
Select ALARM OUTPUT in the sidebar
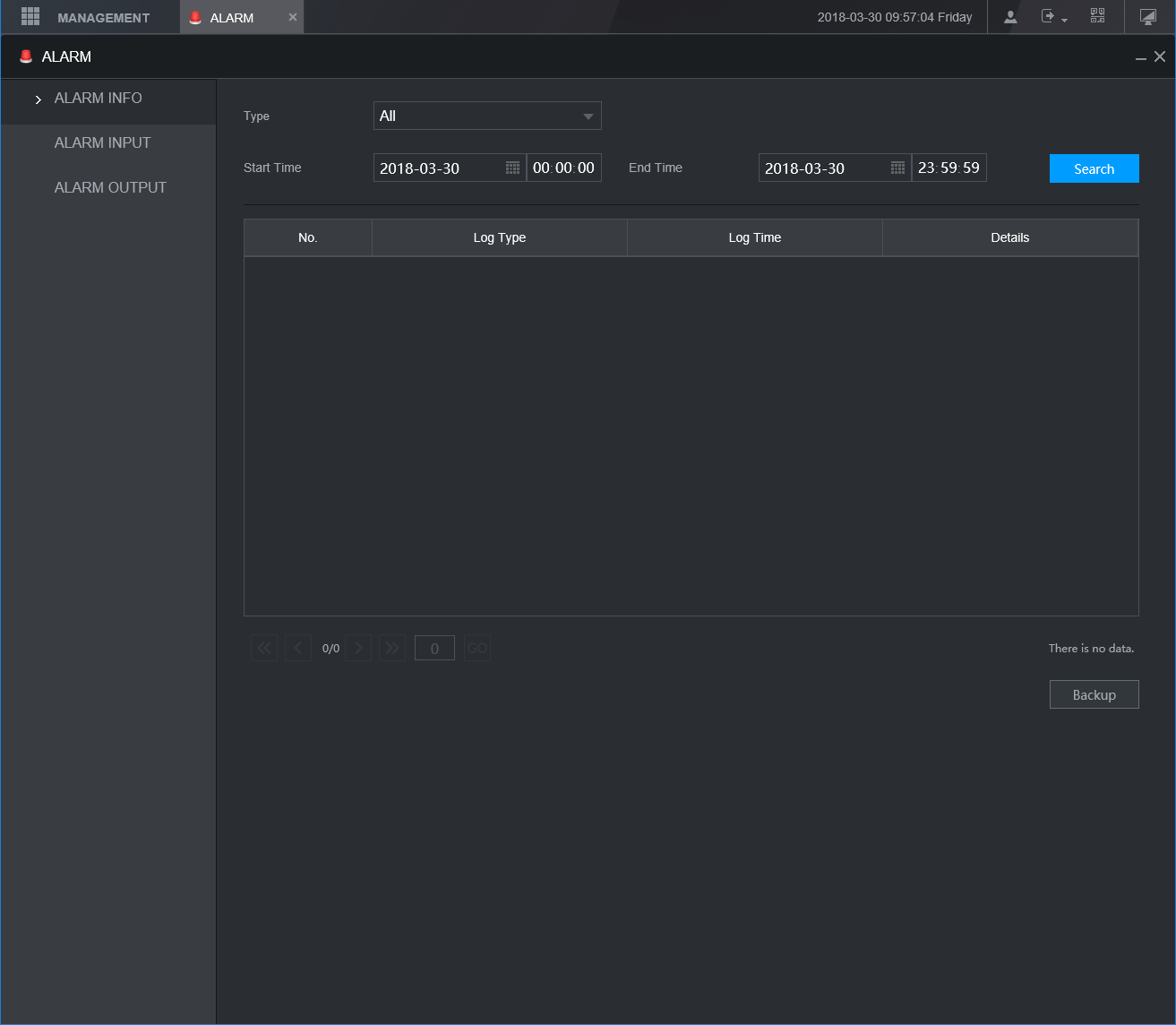tap(110, 187)
